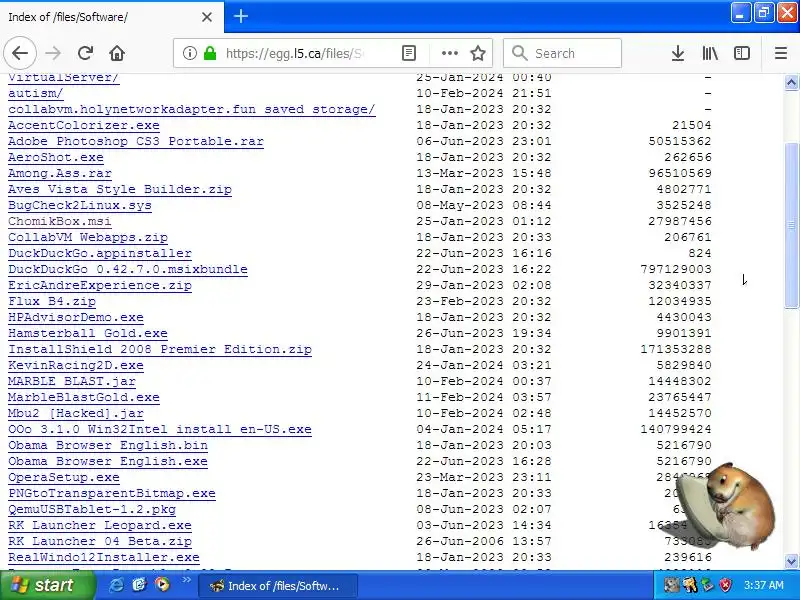Click the system clock showing 3:37 AM
The height and width of the screenshot is (600, 800).
pyautogui.click(x=764, y=585)
